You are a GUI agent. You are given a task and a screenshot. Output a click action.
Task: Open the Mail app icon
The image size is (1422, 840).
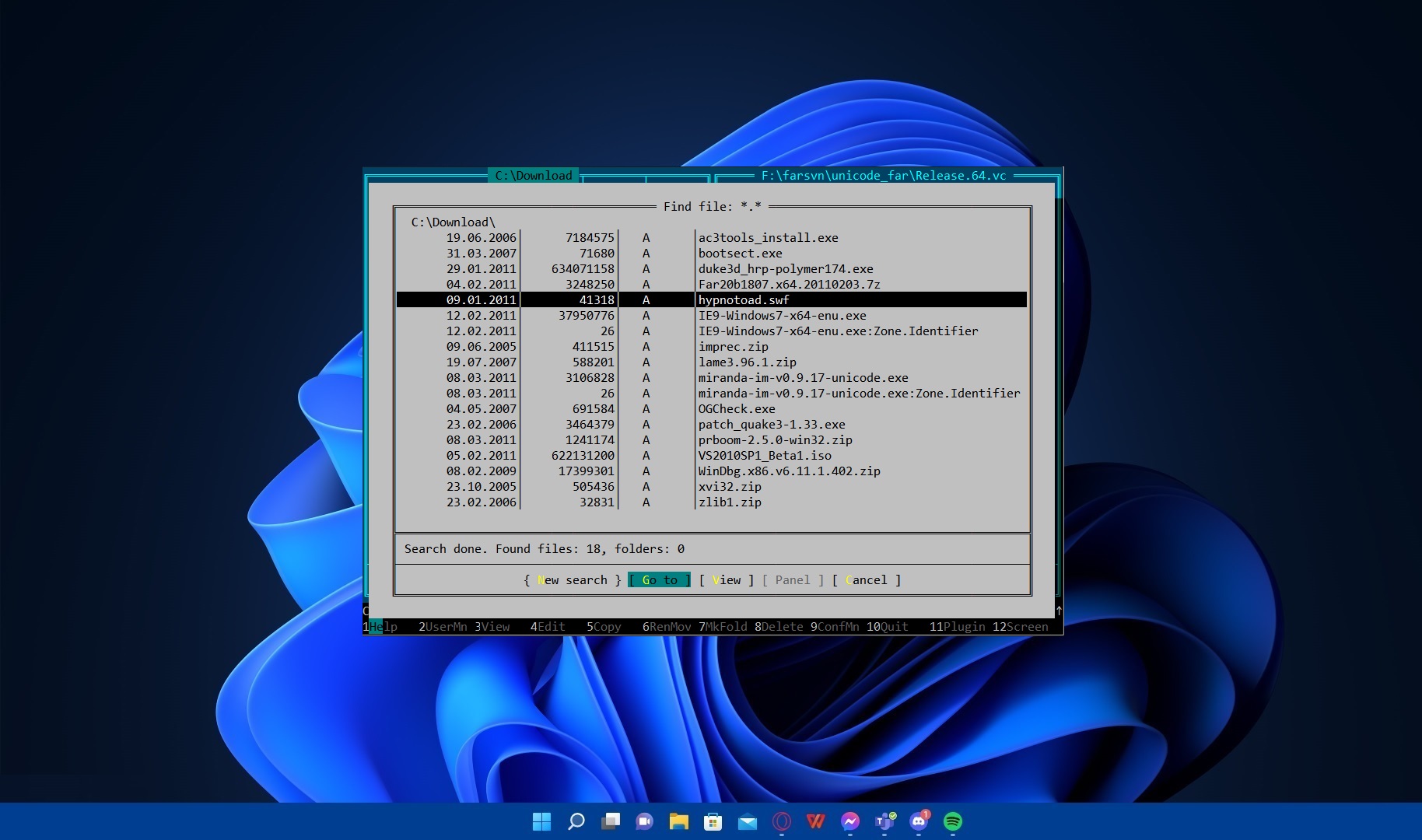[x=748, y=821]
